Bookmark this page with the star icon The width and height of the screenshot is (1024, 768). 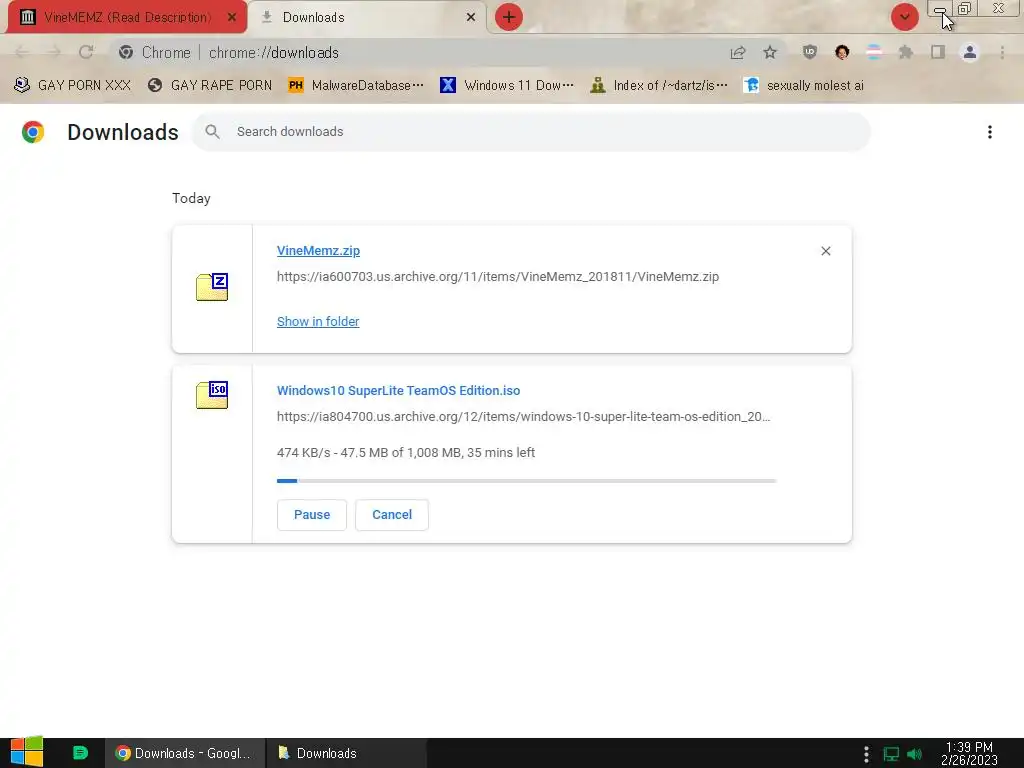tap(770, 52)
